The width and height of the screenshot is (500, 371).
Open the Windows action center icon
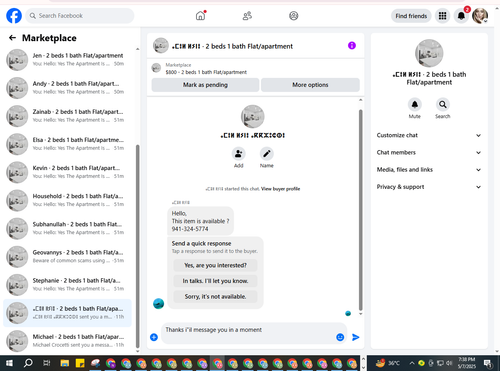coord(488,363)
